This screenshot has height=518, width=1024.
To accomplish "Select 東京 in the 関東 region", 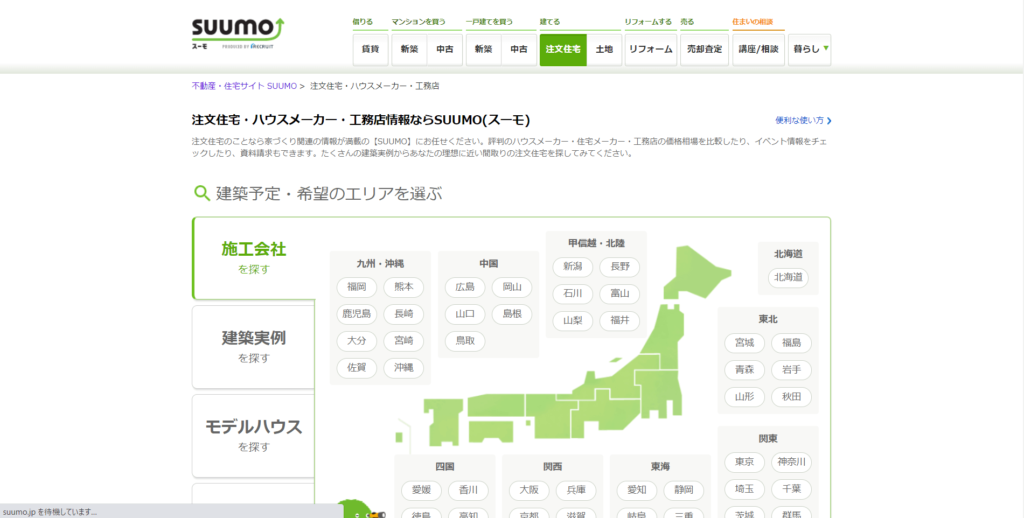I will 744,462.
